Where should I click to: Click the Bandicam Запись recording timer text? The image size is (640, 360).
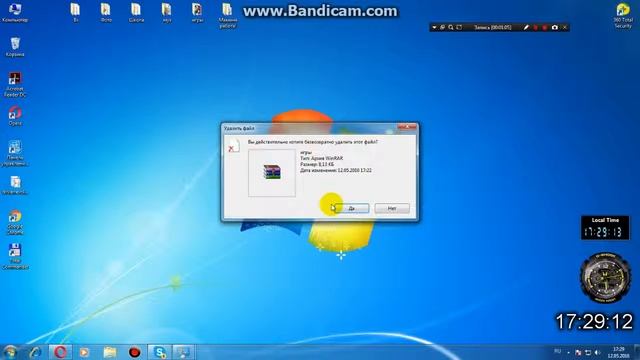point(493,27)
